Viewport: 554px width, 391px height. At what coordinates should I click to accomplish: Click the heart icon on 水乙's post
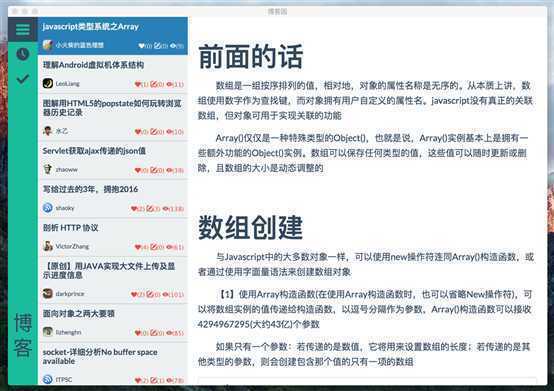tap(138, 132)
